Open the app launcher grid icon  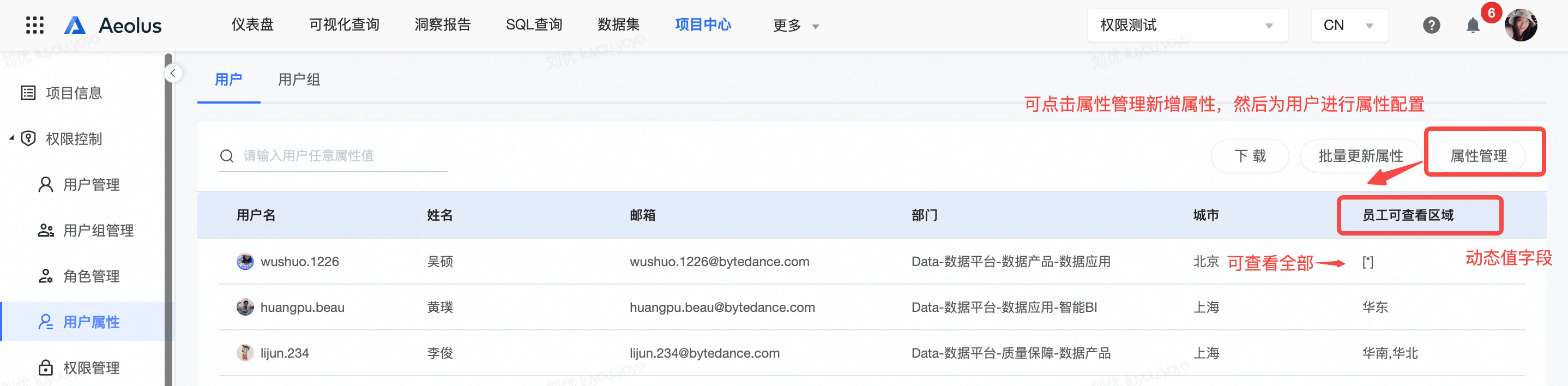pyautogui.click(x=35, y=25)
